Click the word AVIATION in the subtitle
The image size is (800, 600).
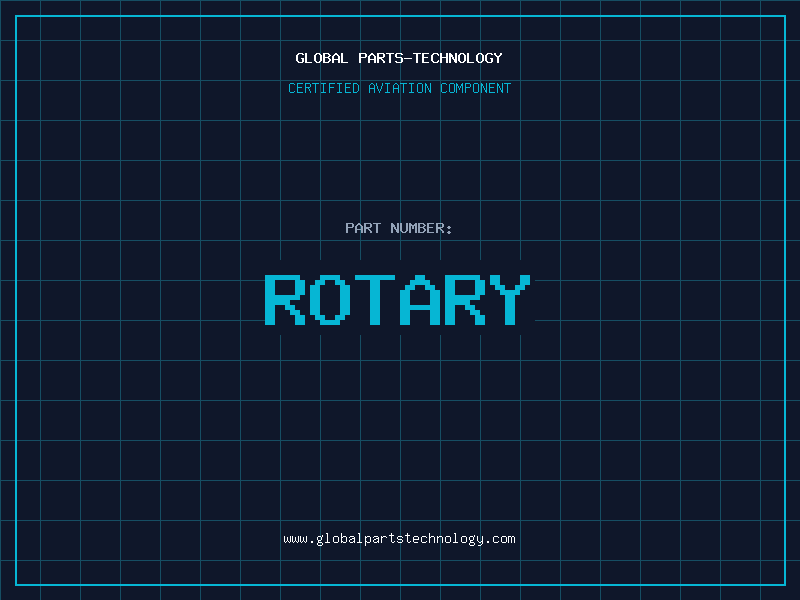pyautogui.click(x=400, y=88)
